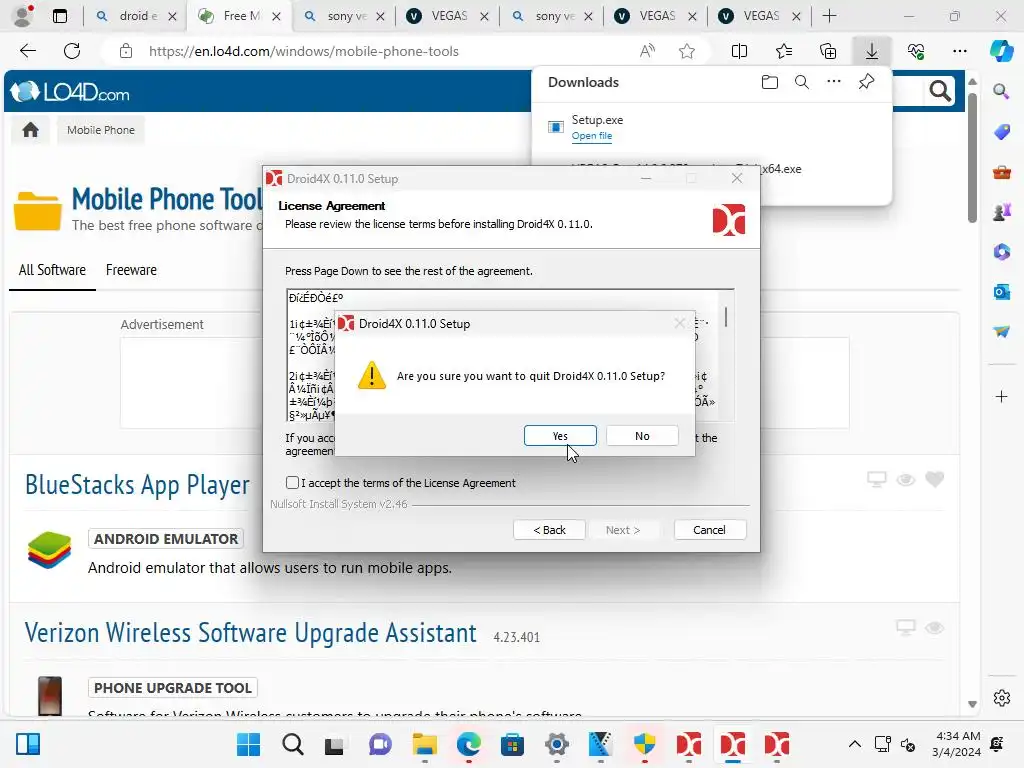Click Cancel in Droid4X setup window

(709, 530)
